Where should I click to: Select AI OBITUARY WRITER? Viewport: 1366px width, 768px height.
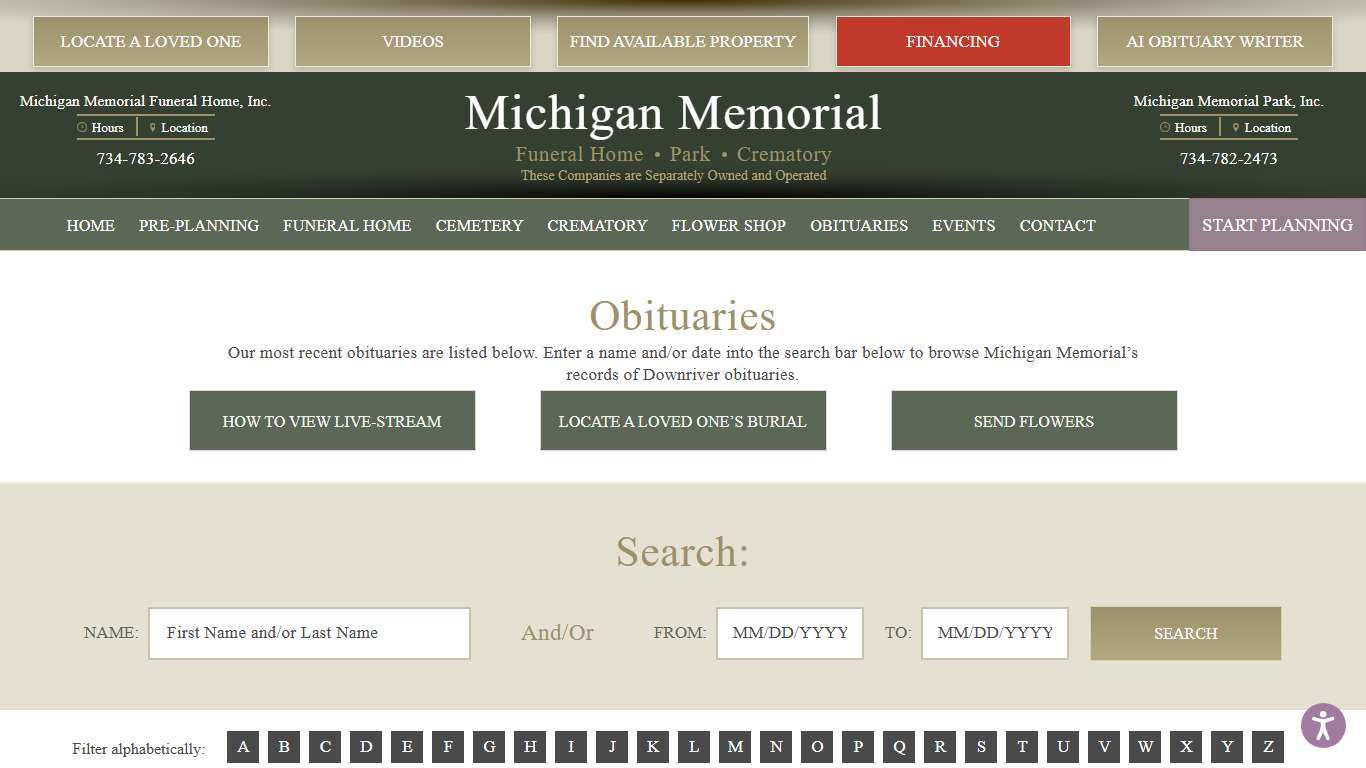pos(1214,41)
